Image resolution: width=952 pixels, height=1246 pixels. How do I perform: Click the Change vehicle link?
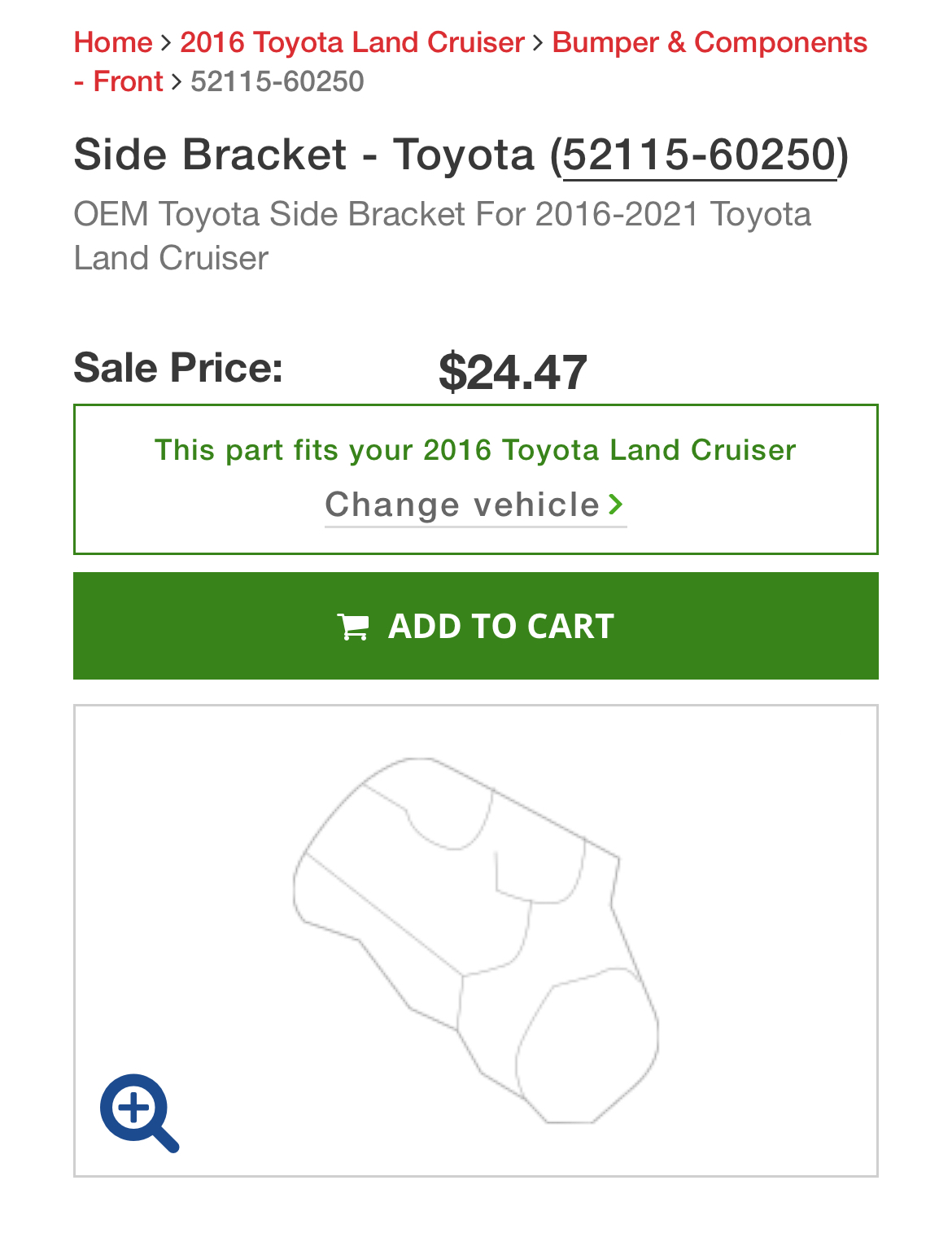(475, 505)
